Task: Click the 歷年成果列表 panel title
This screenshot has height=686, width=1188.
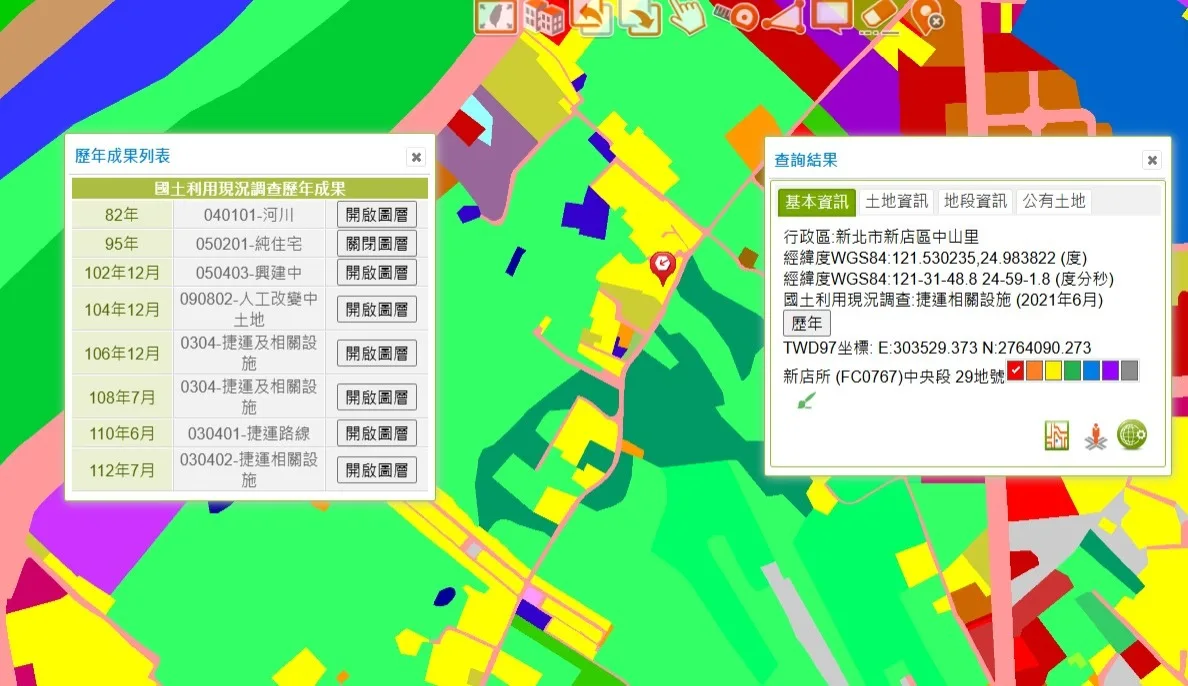Action: 122,156
